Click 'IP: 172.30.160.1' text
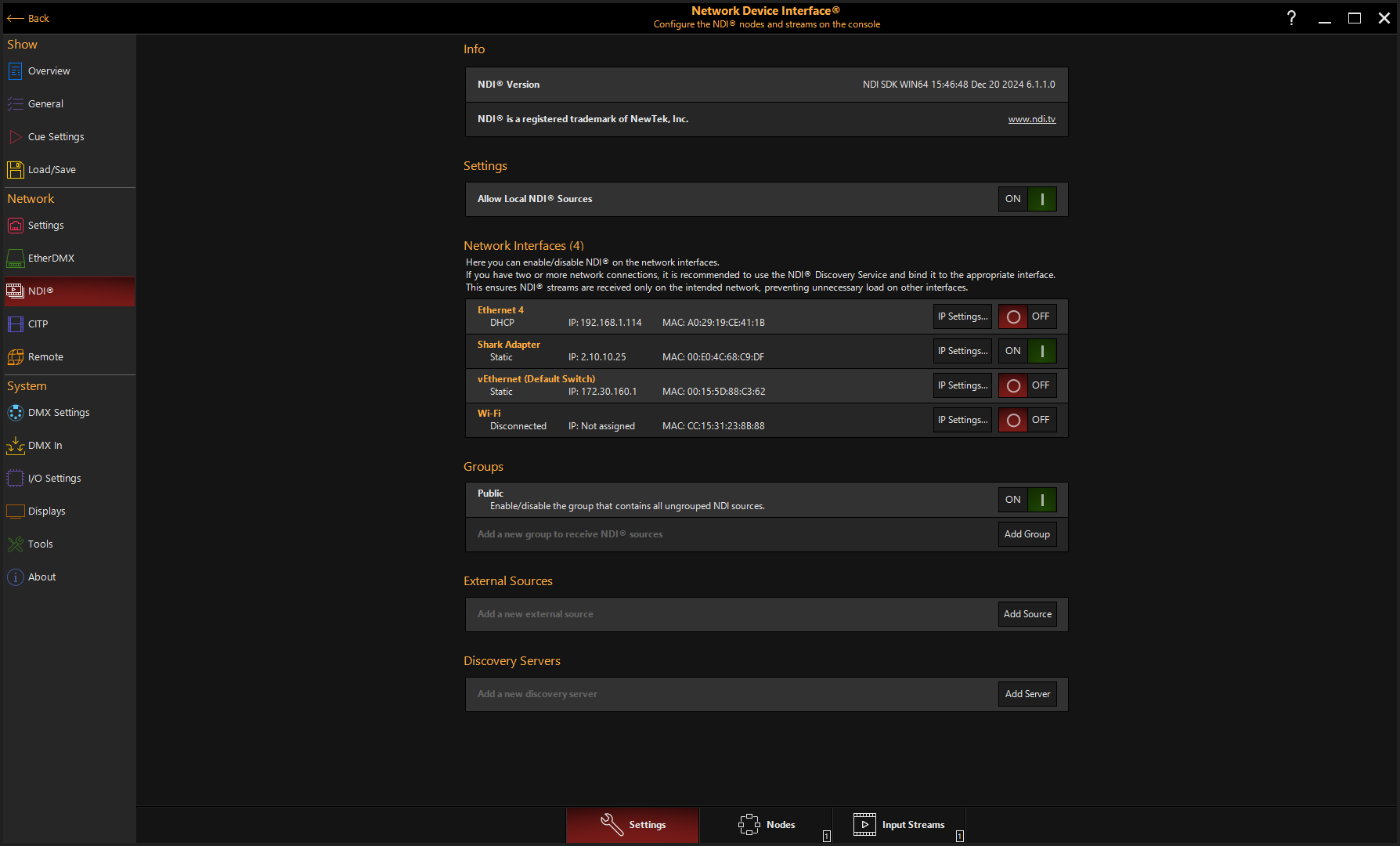1400x846 pixels. click(602, 392)
